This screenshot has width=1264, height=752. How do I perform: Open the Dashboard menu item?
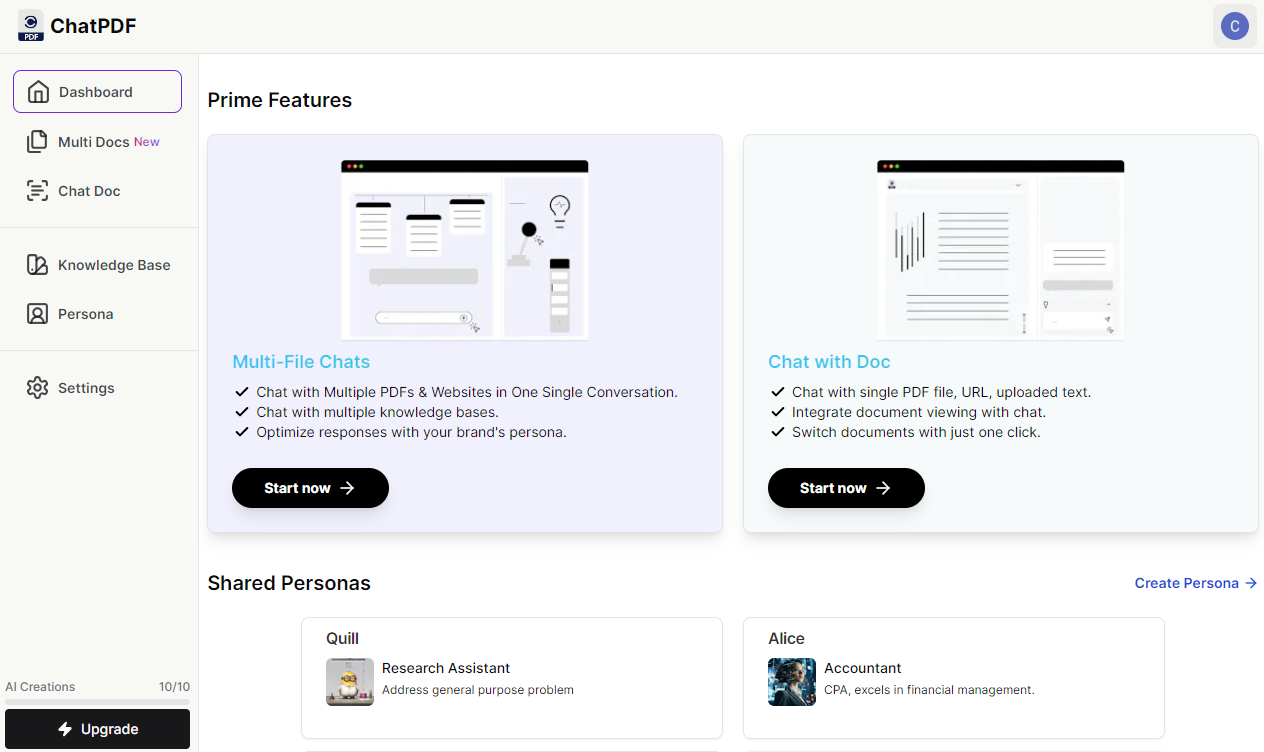tap(97, 92)
